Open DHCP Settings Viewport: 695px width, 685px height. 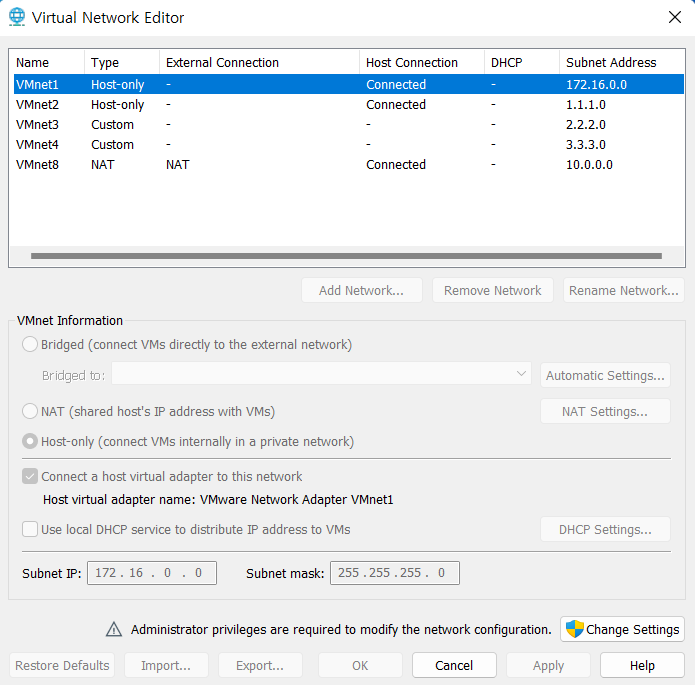tap(605, 529)
